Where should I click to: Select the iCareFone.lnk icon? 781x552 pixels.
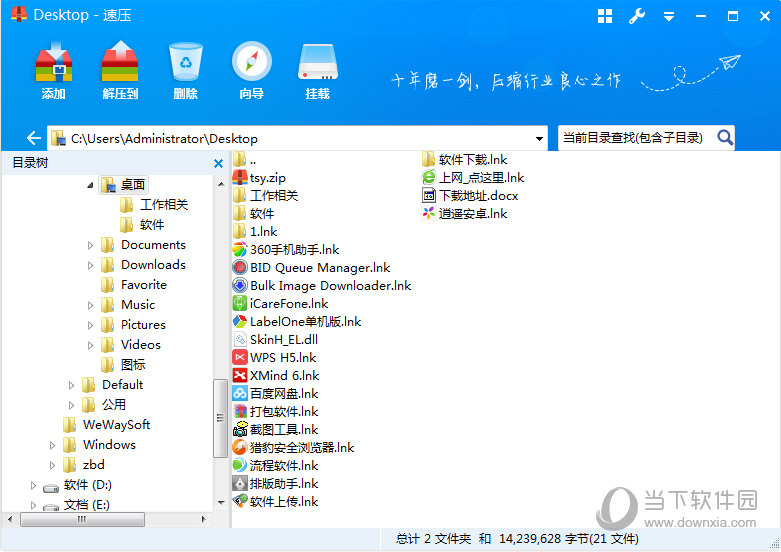[240, 303]
